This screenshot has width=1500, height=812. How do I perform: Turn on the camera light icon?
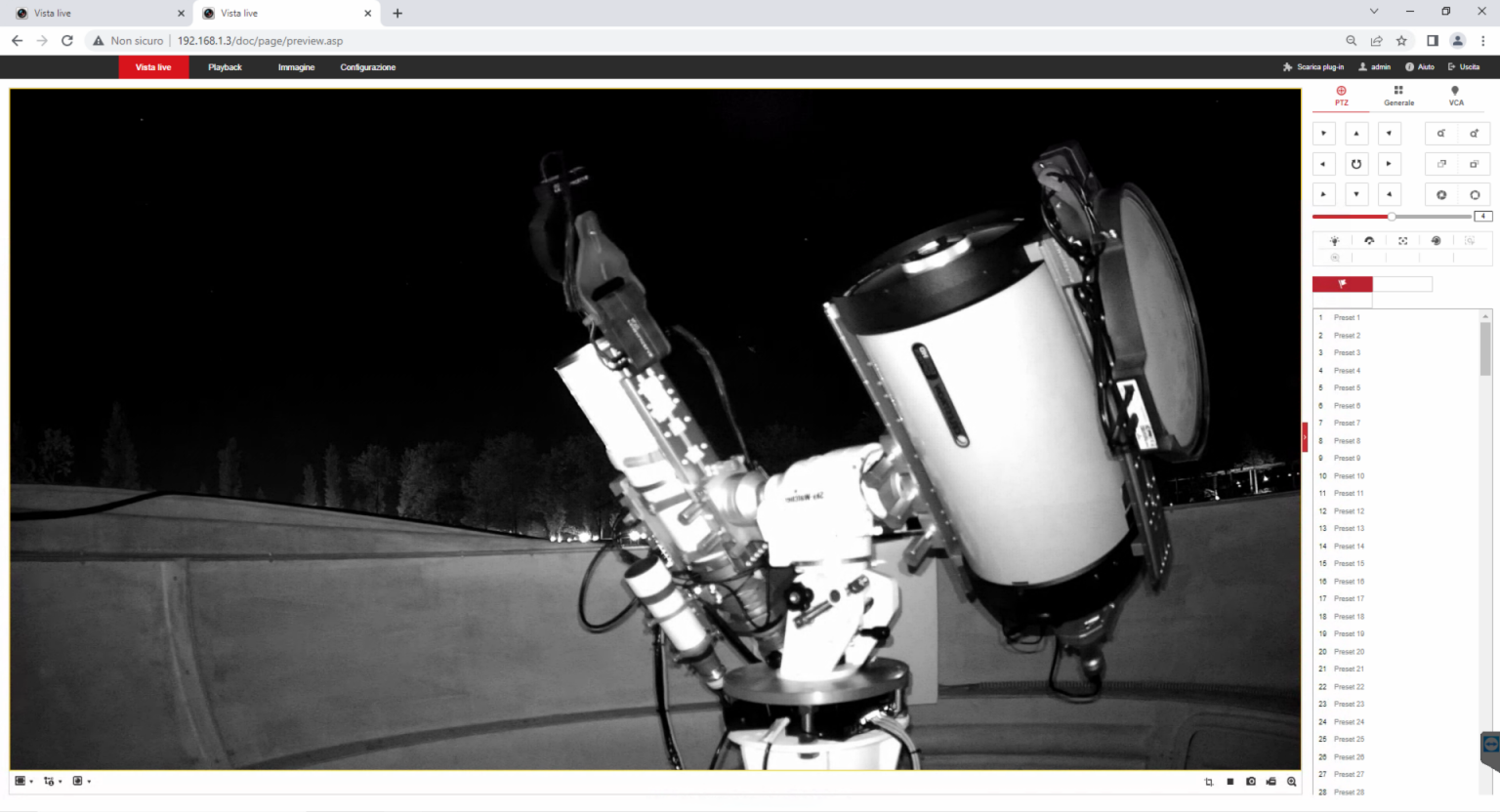click(1335, 240)
